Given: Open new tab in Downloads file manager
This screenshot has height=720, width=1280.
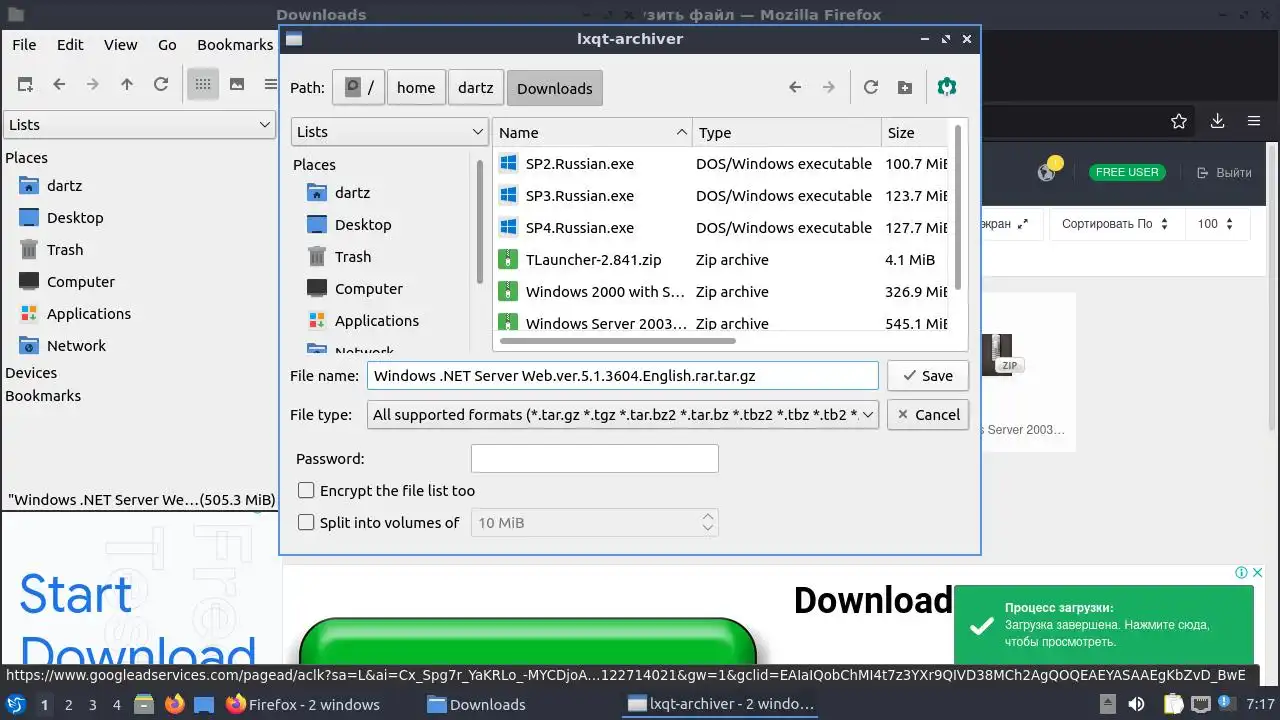Looking at the screenshot, I should pyautogui.click(x=25, y=85).
